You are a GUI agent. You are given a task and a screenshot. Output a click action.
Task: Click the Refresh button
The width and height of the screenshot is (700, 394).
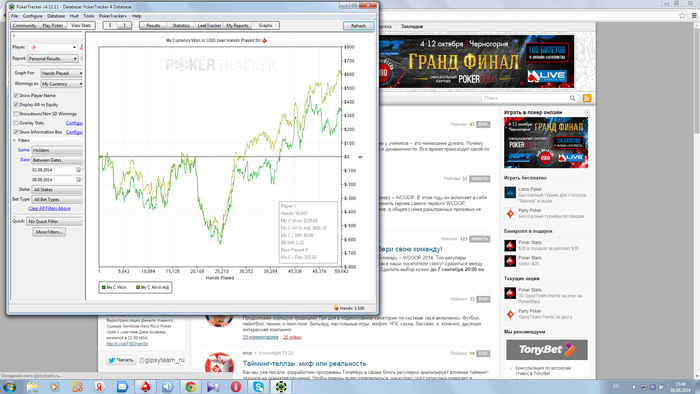[358, 26]
